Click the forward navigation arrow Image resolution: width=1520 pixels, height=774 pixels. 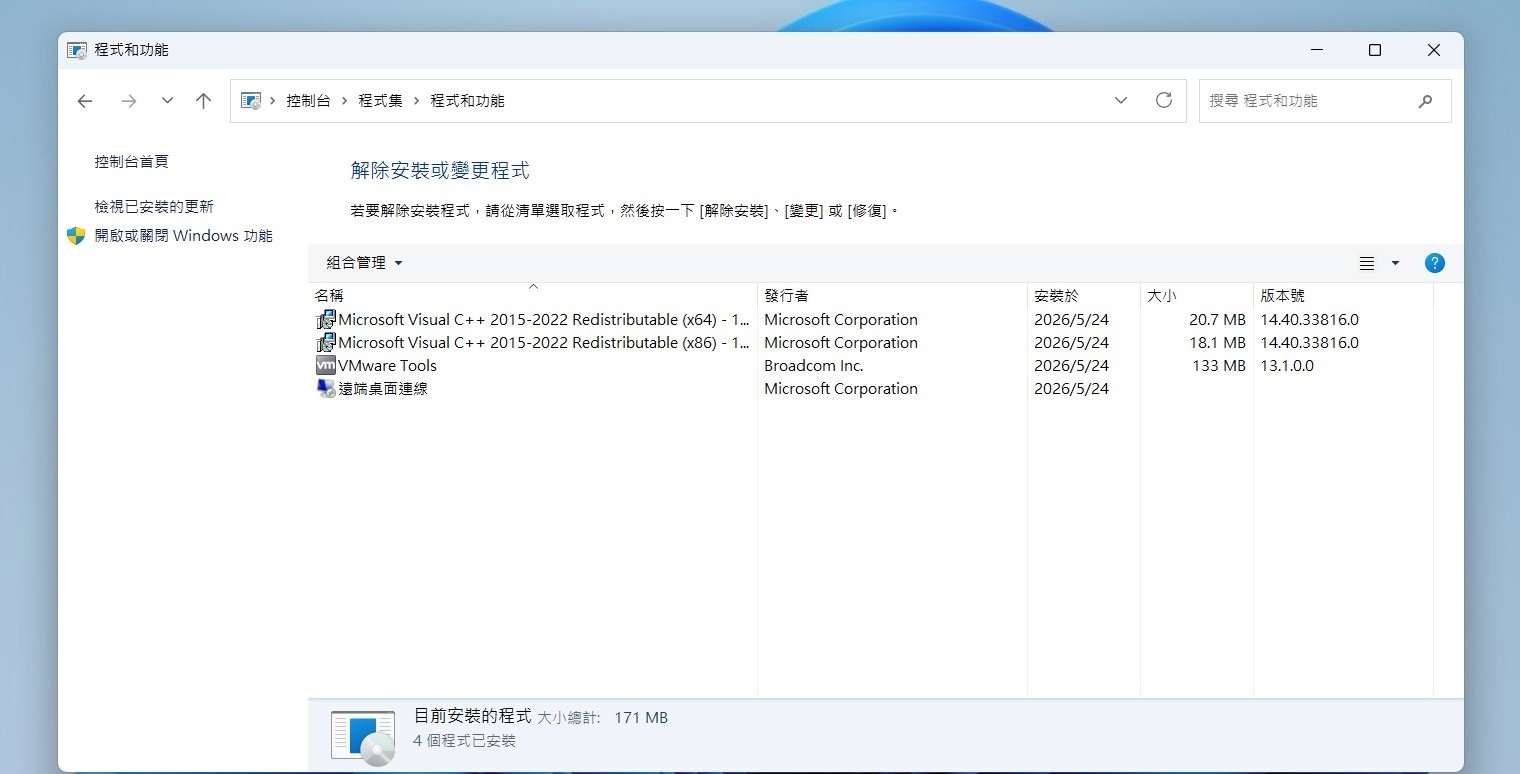pyautogui.click(x=128, y=101)
